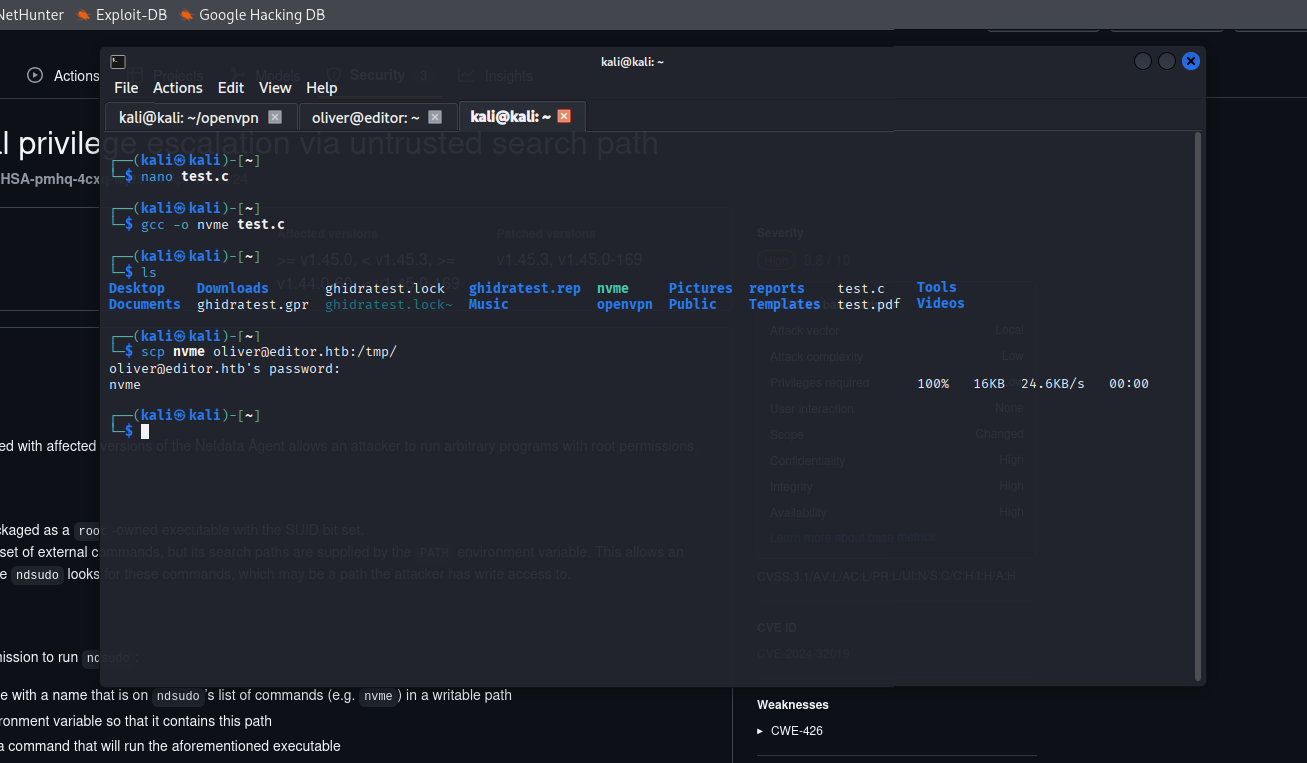The image size is (1307, 763).
Task: Close the terminal window with blue button
Action: [x=1190, y=61]
